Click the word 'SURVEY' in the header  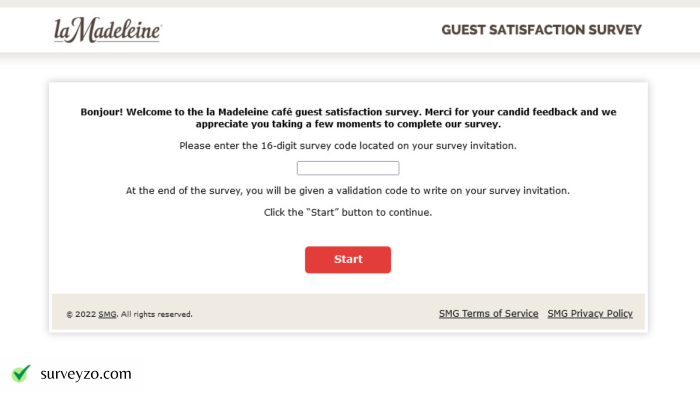615,30
